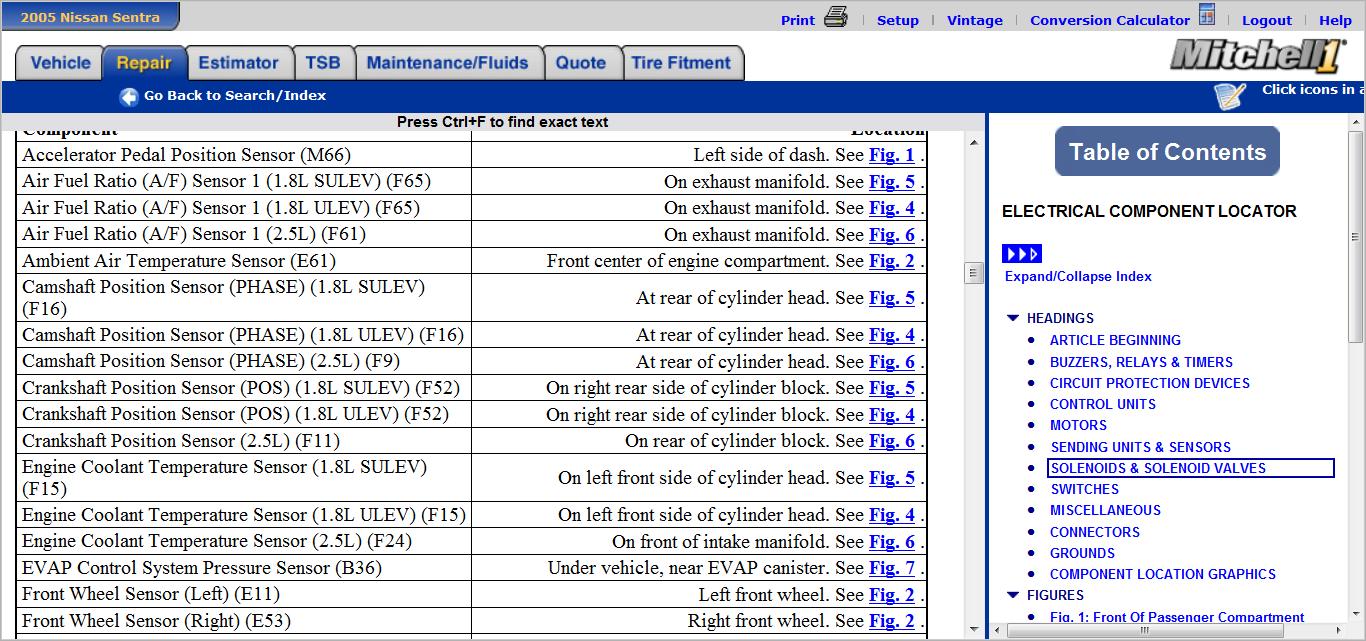The image size is (1366, 641).
Task: Go to SWITCHES section
Action: click(1084, 489)
